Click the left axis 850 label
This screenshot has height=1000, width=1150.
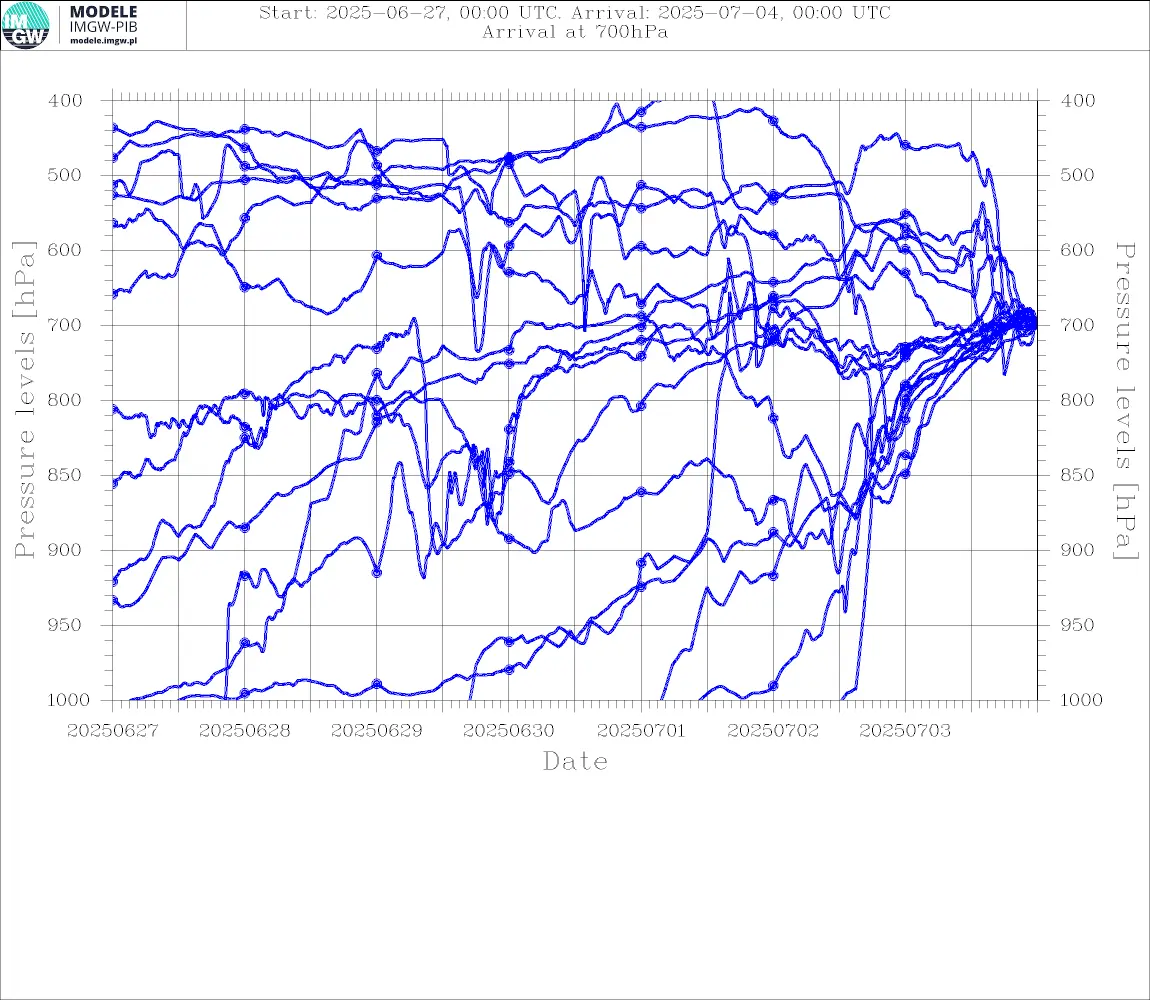point(65,475)
